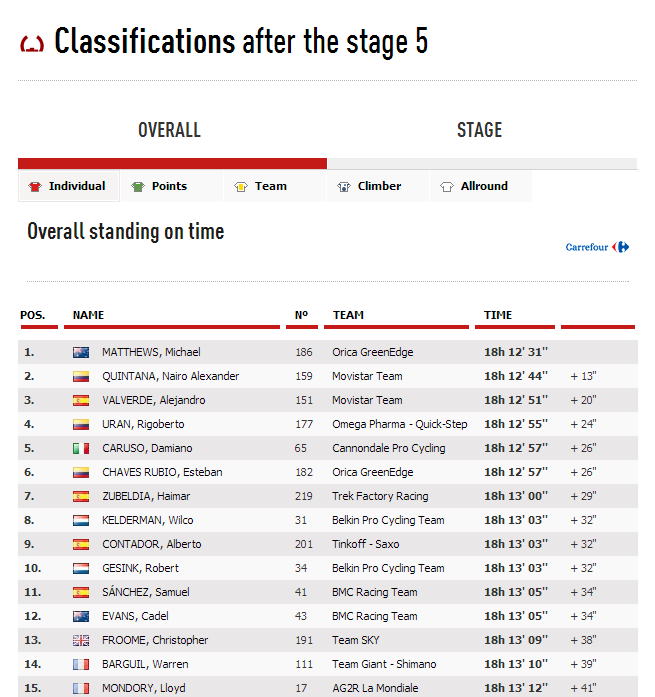
Task: Click the TIME column header
Action: tap(498, 315)
